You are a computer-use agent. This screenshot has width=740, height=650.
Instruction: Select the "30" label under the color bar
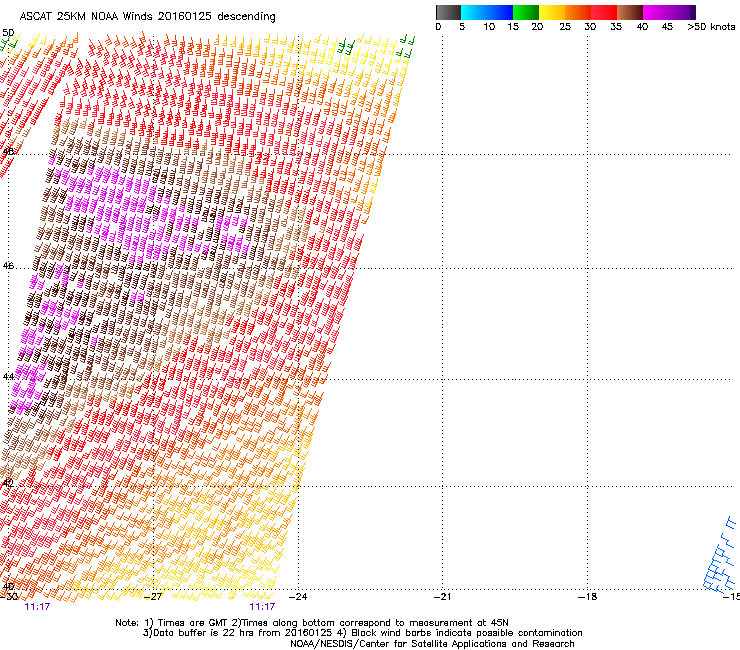pos(590,27)
